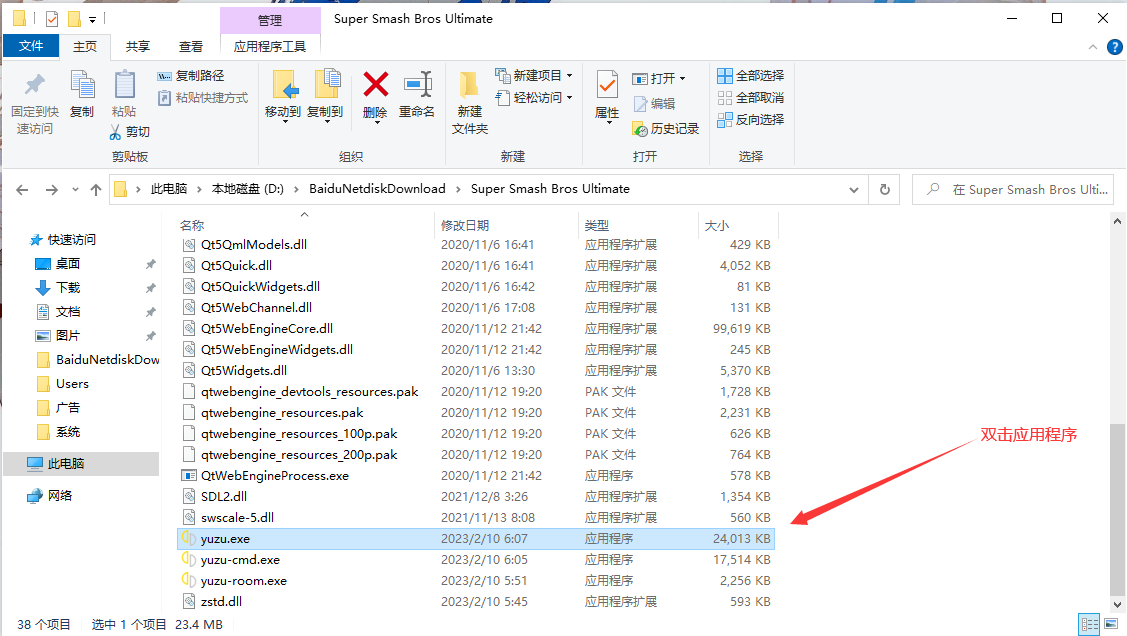Open the Quick Access Toolbar customize dropdown
This screenshot has height=636, width=1127.
coord(93,19)
